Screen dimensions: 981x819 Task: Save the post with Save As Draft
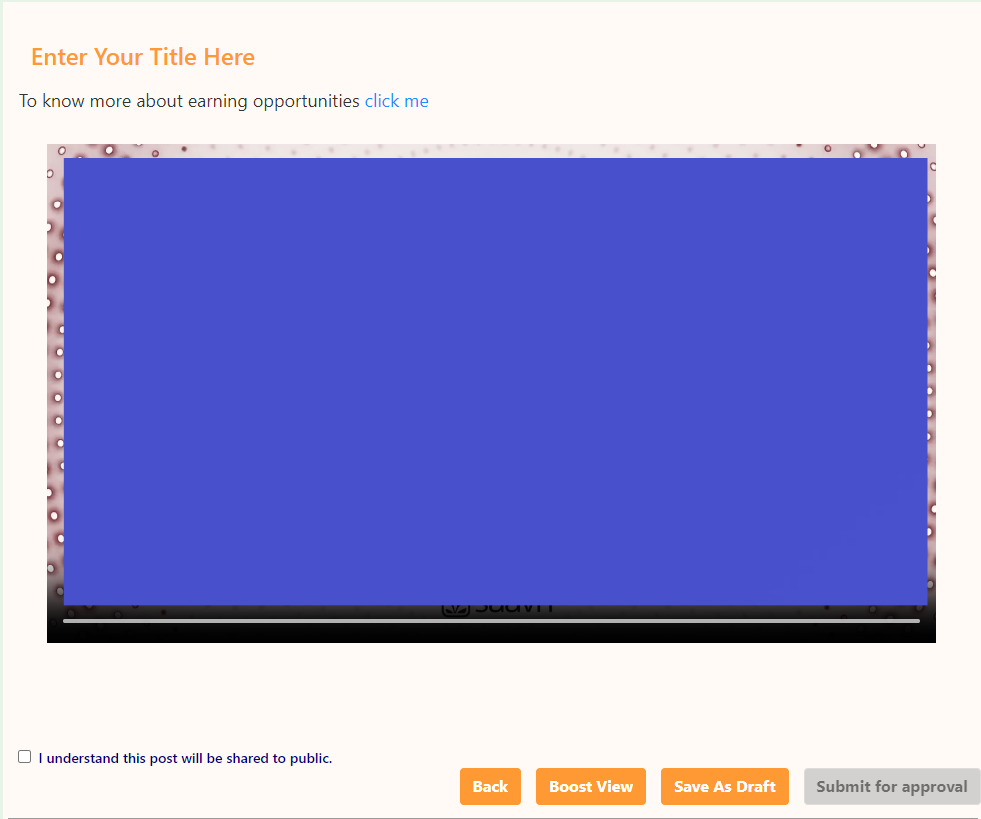[x=724, y=787]
